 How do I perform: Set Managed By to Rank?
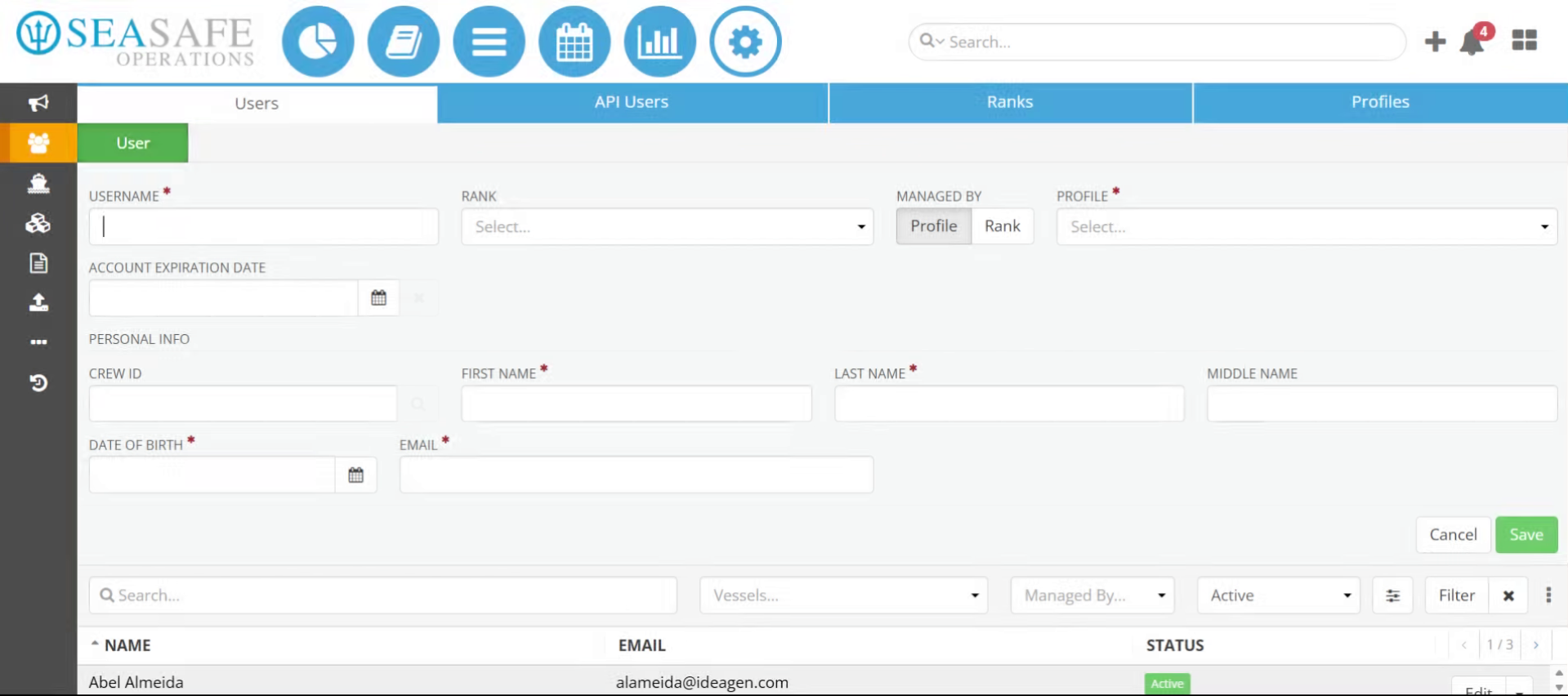[x=1002, y=226]
